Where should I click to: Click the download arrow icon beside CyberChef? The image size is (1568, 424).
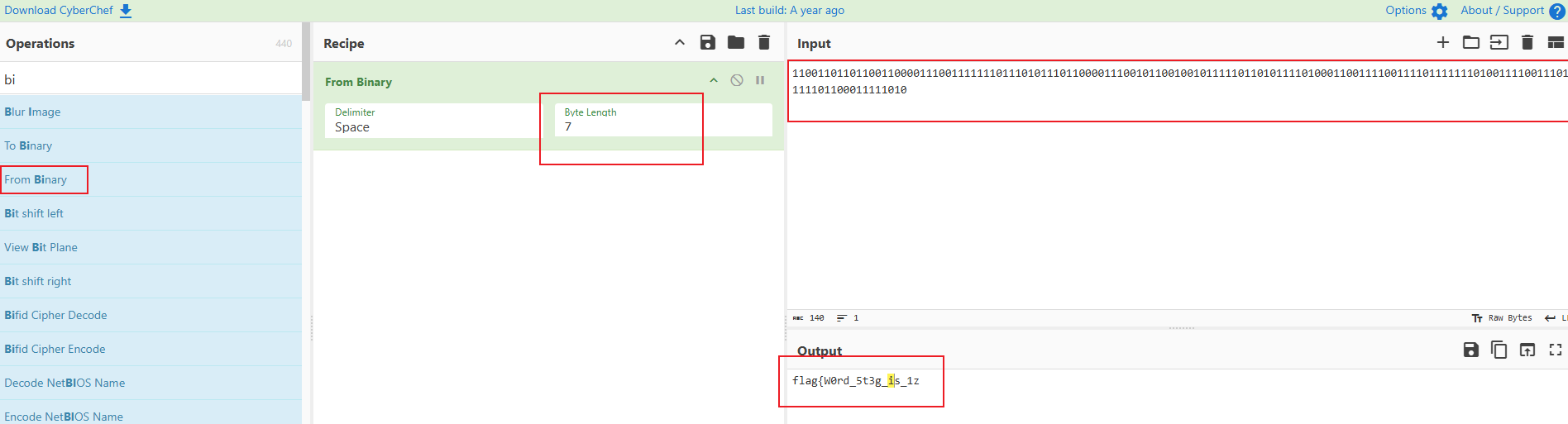click(126, 11)
